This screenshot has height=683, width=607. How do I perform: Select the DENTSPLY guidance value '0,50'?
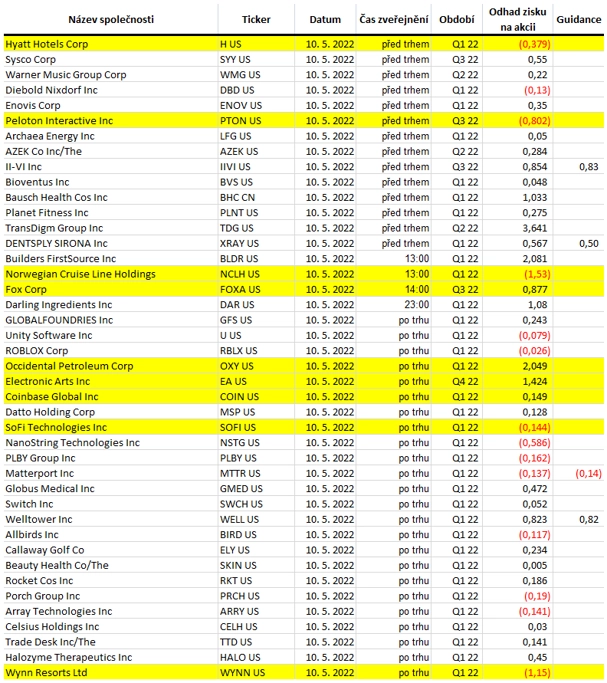click(589, 243)
